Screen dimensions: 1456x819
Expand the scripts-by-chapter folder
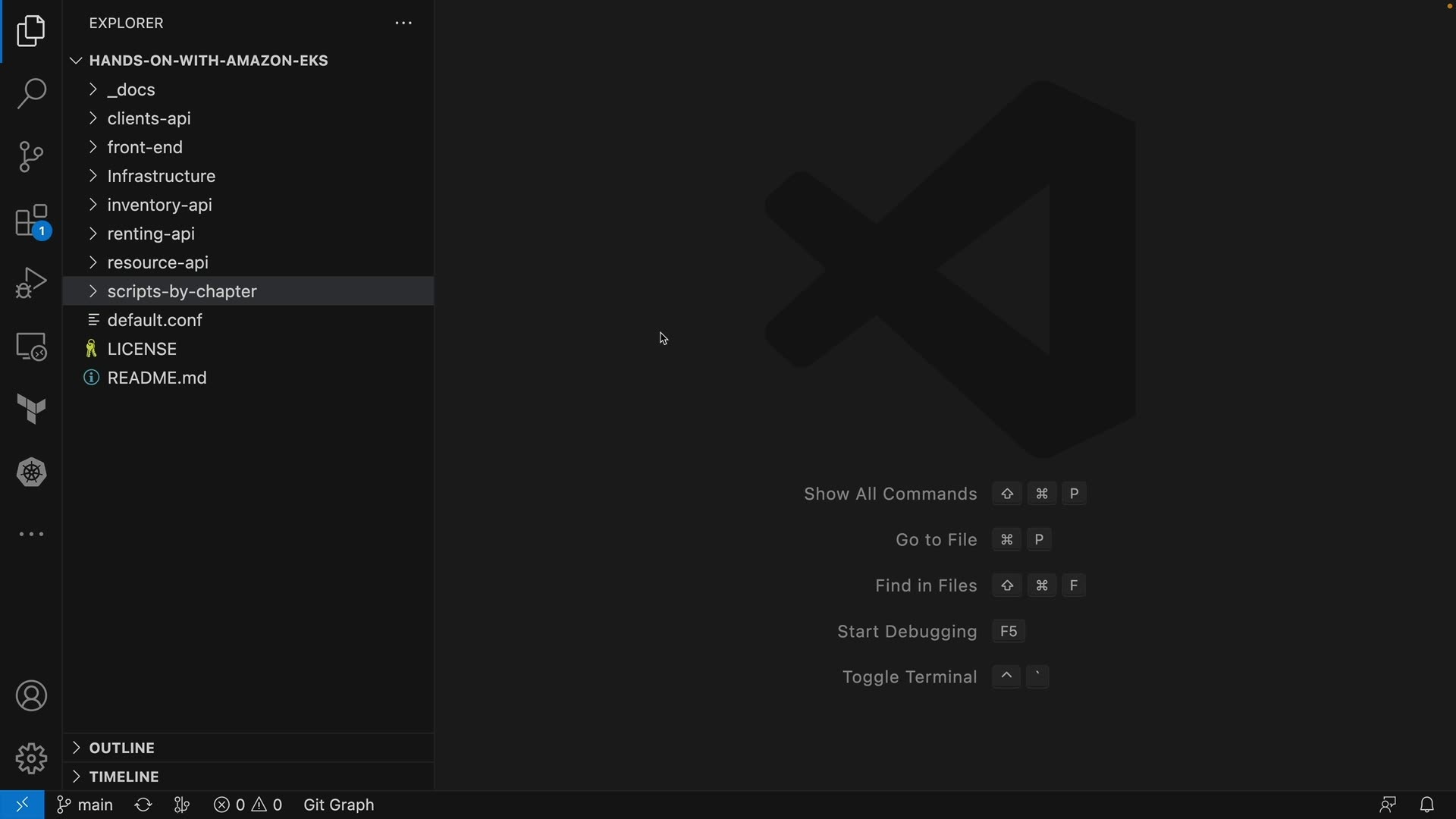coord(182,291)
